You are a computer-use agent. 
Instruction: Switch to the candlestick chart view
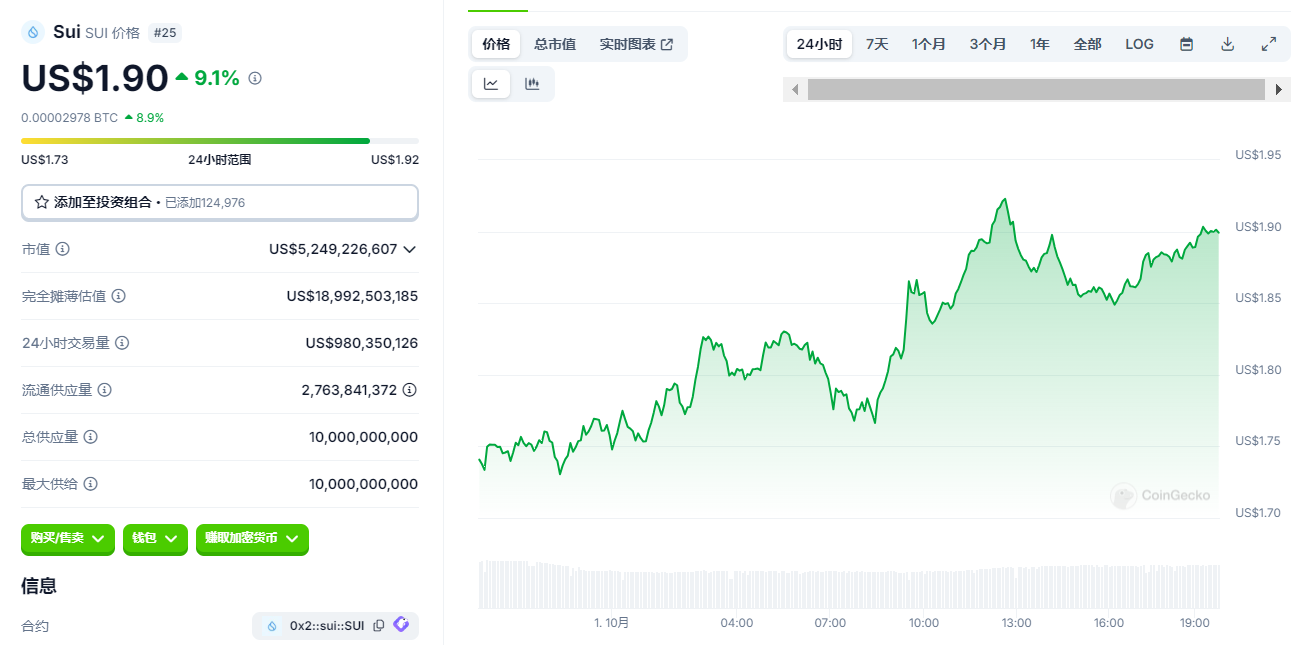[533, 84]
